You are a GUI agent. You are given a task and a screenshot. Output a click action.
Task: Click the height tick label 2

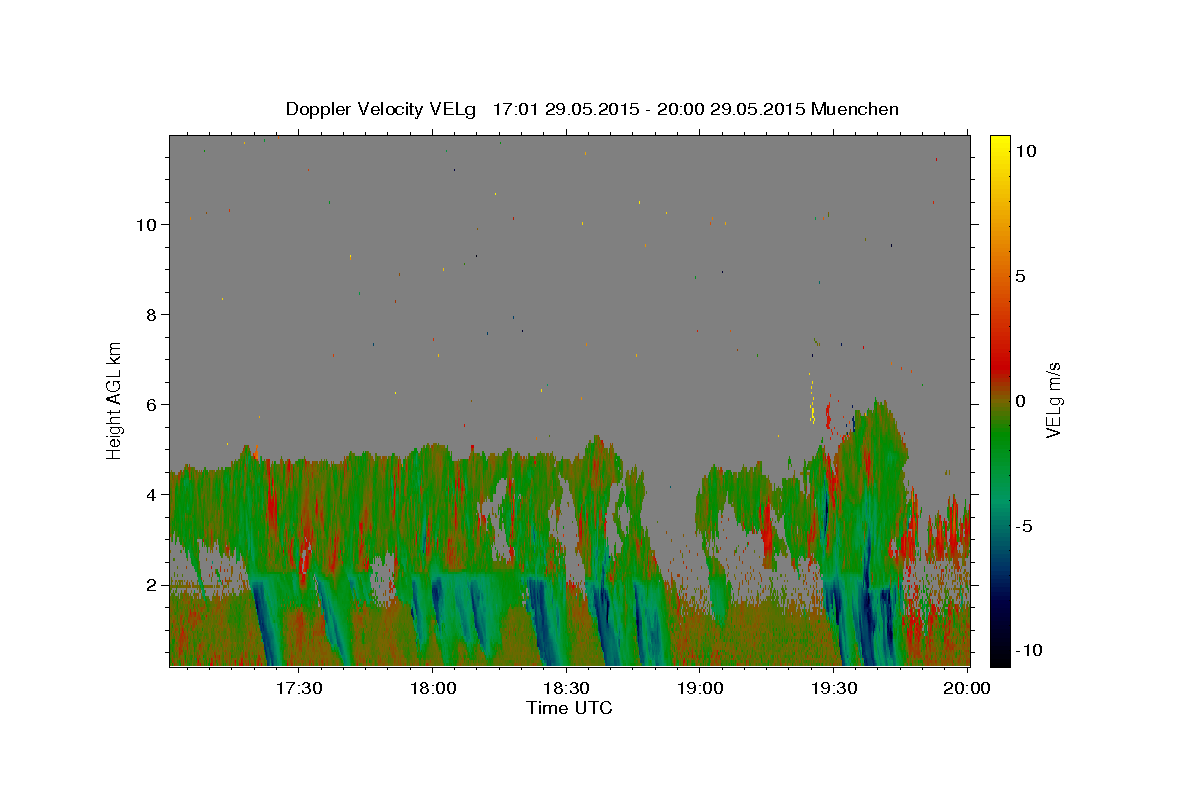(152, 584)
